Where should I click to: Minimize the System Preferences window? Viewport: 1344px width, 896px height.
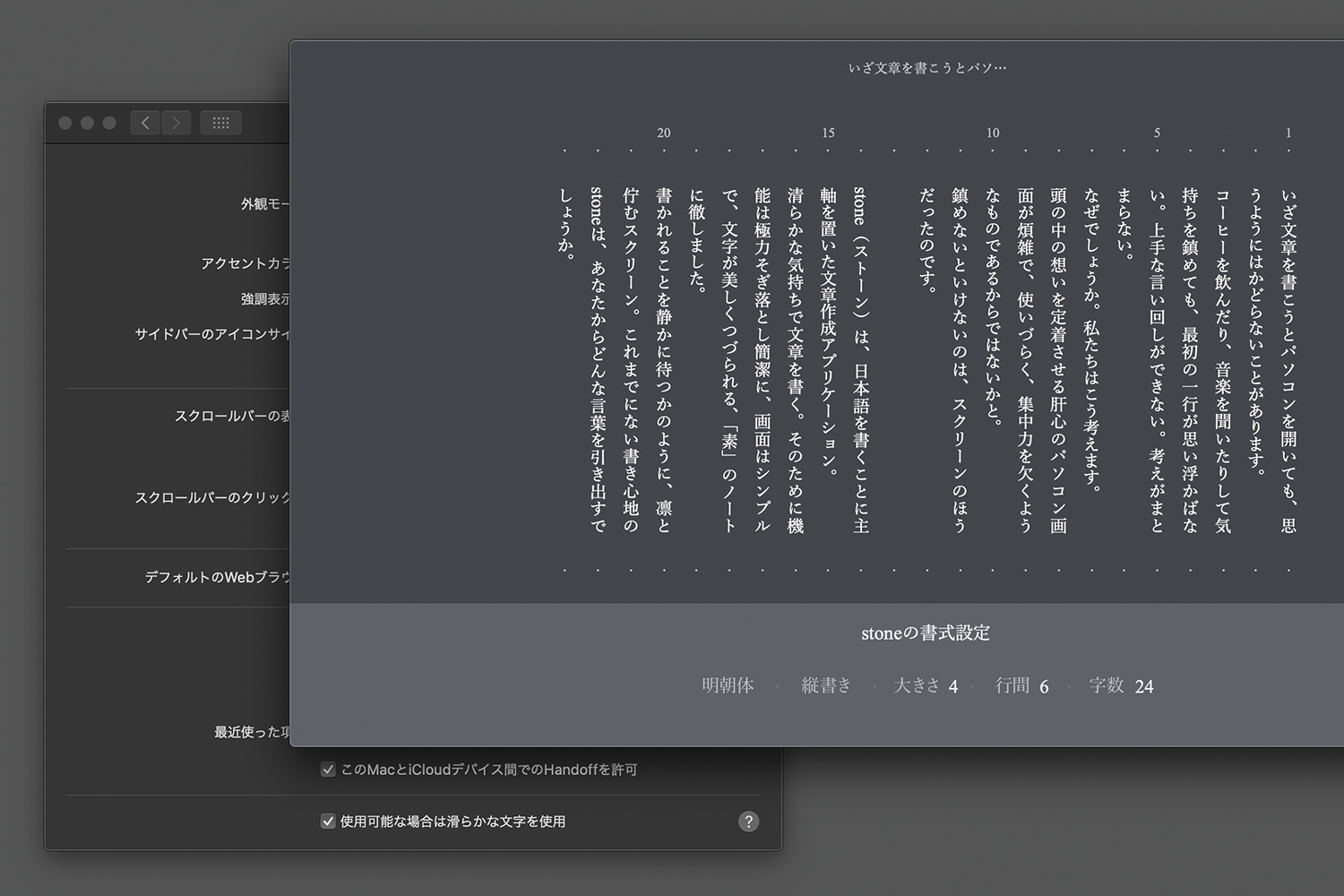(87, 123)
